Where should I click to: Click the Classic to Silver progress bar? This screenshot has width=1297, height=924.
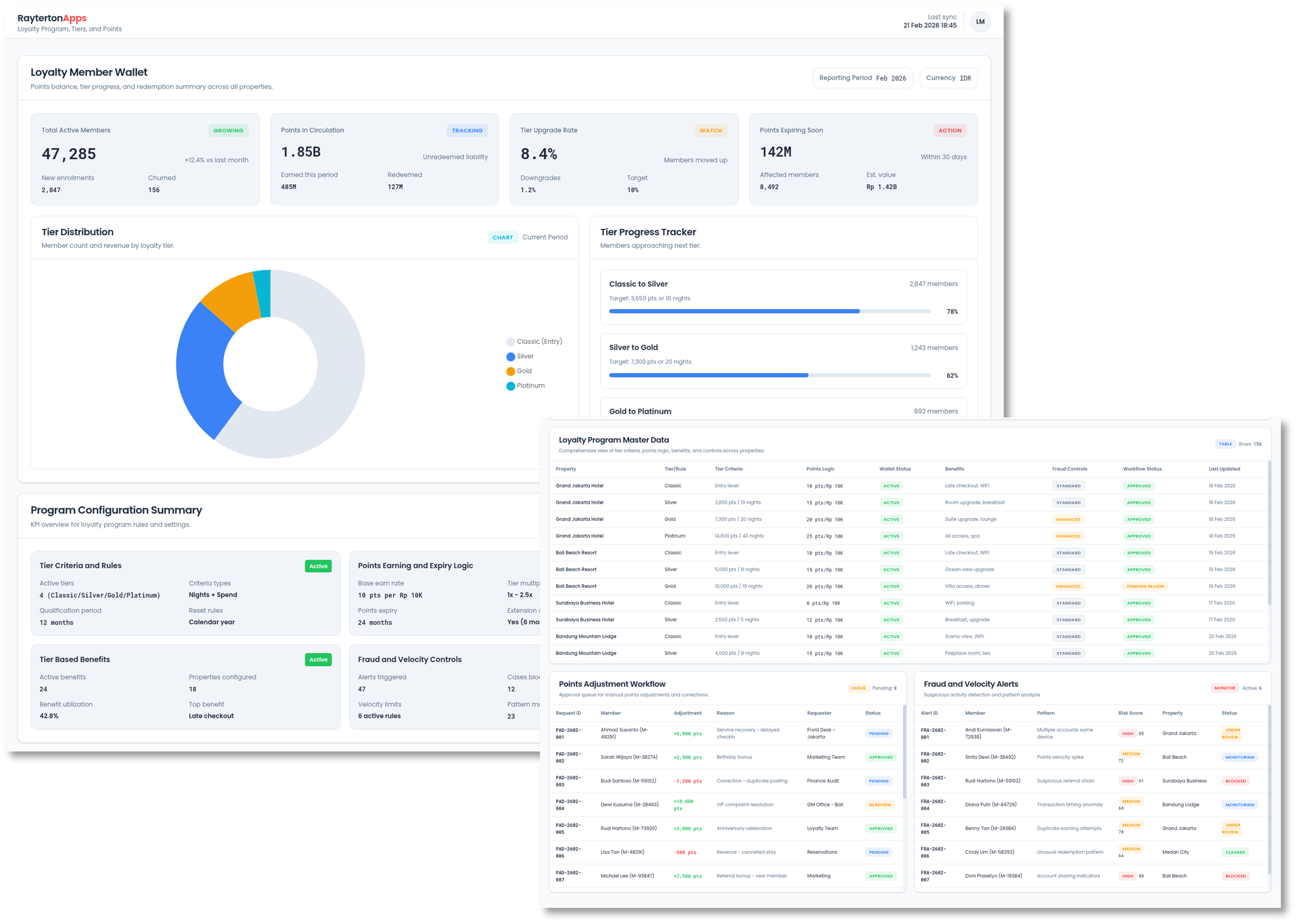coord(769,311)
